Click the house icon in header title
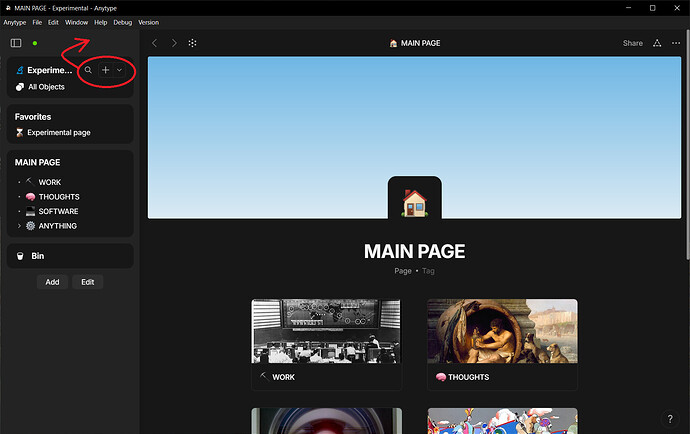Screen dimensions: 690x434 click(x=393, y=43)
